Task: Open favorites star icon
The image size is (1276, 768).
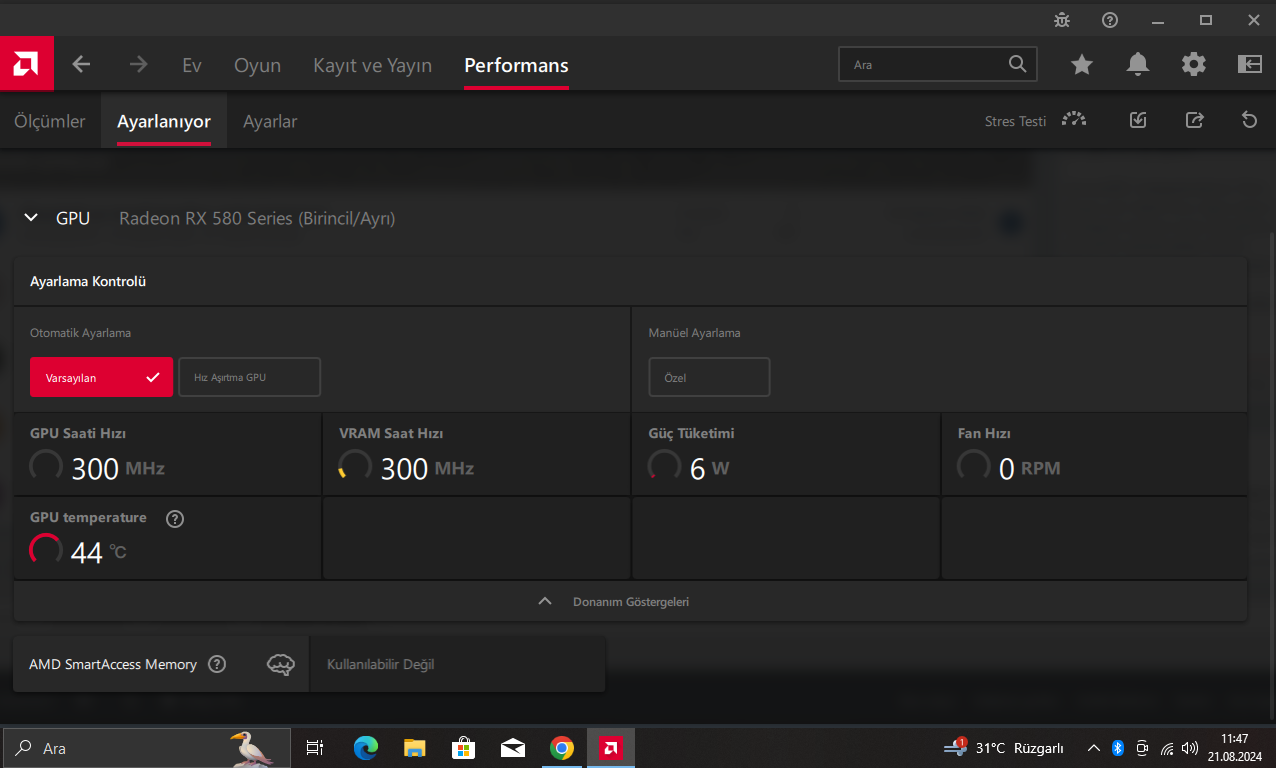Action: (1082, 64)
